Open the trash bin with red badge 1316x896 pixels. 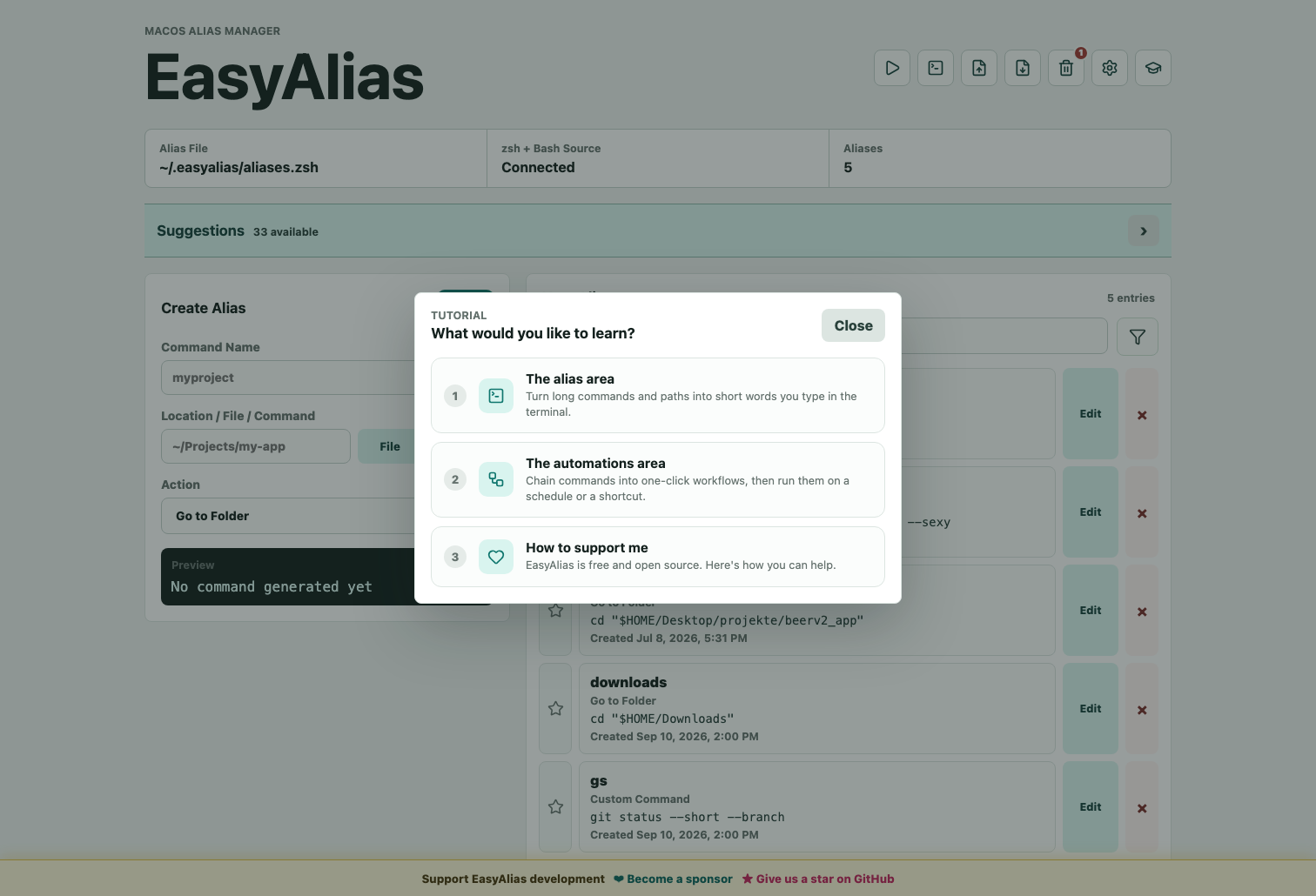point(1066,68)
